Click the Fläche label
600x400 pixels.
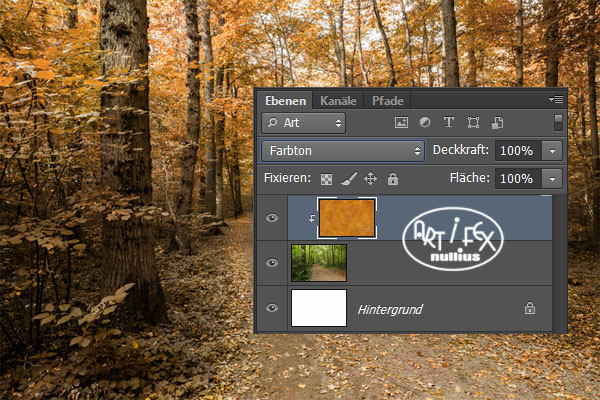[x=470, y=178]
